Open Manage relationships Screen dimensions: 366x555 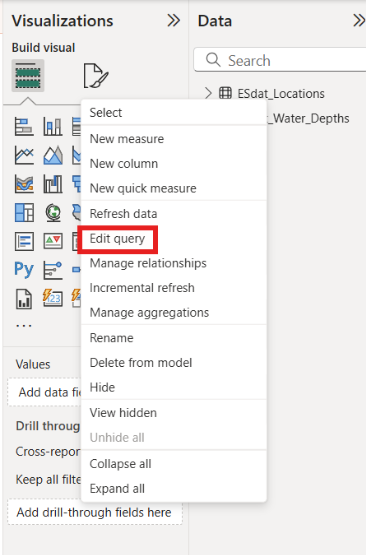tap(173, 263)
